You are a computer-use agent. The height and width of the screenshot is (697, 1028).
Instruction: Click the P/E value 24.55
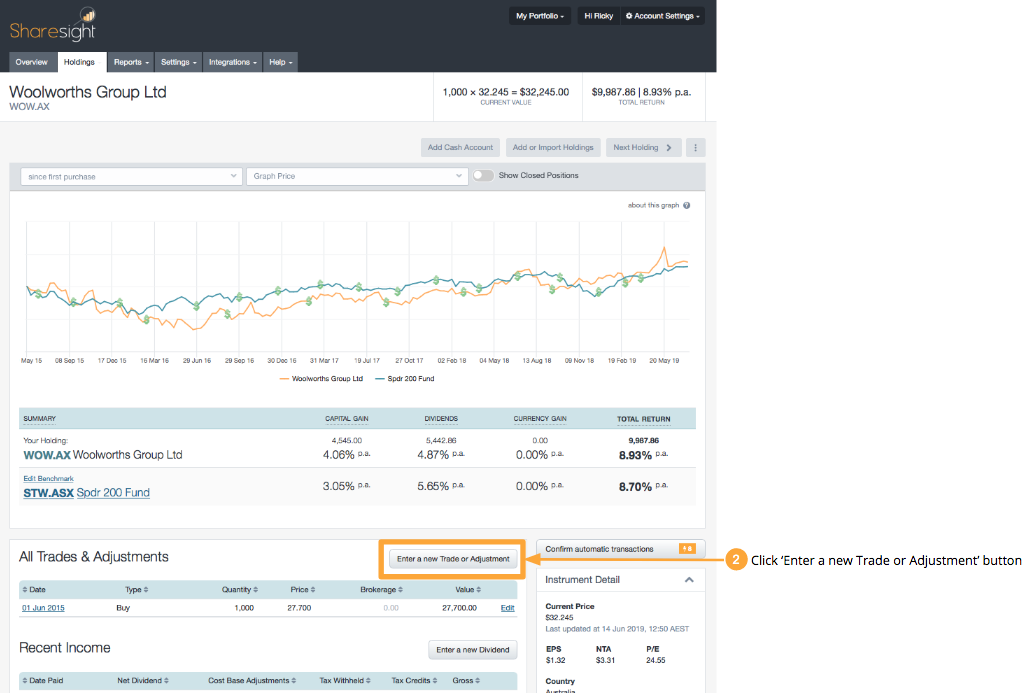[656, 660]
